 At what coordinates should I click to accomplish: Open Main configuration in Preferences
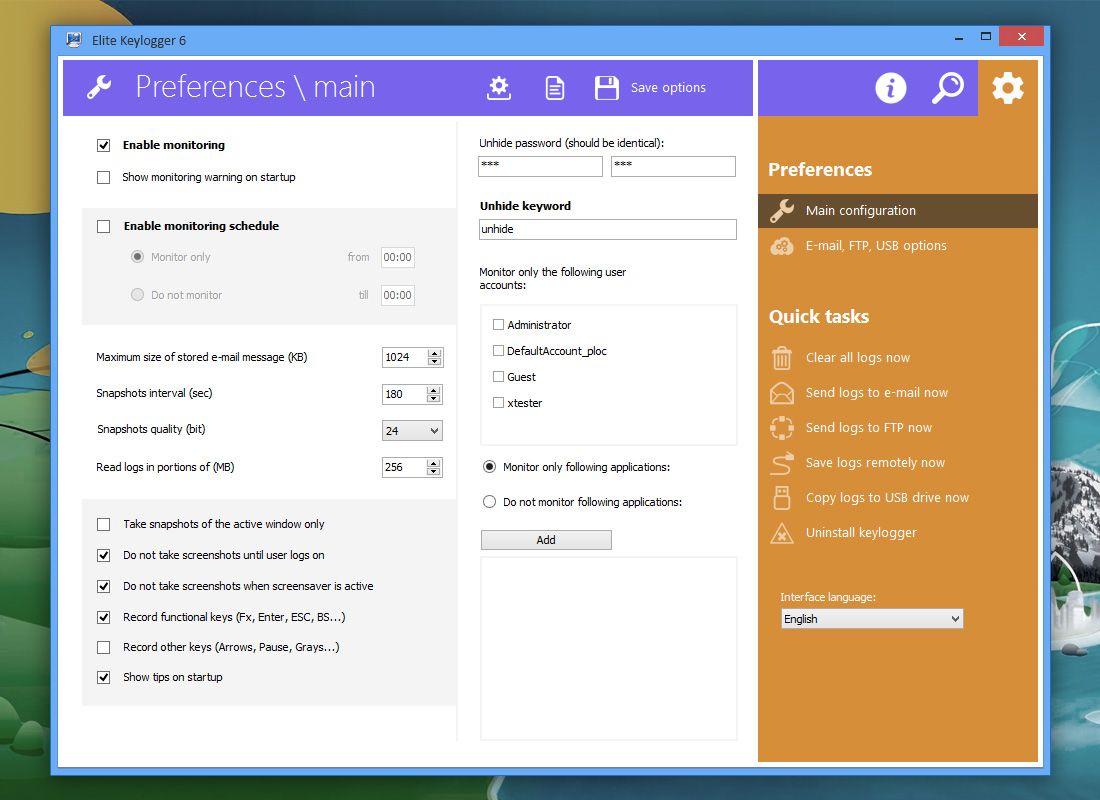[x=860, y=211]
